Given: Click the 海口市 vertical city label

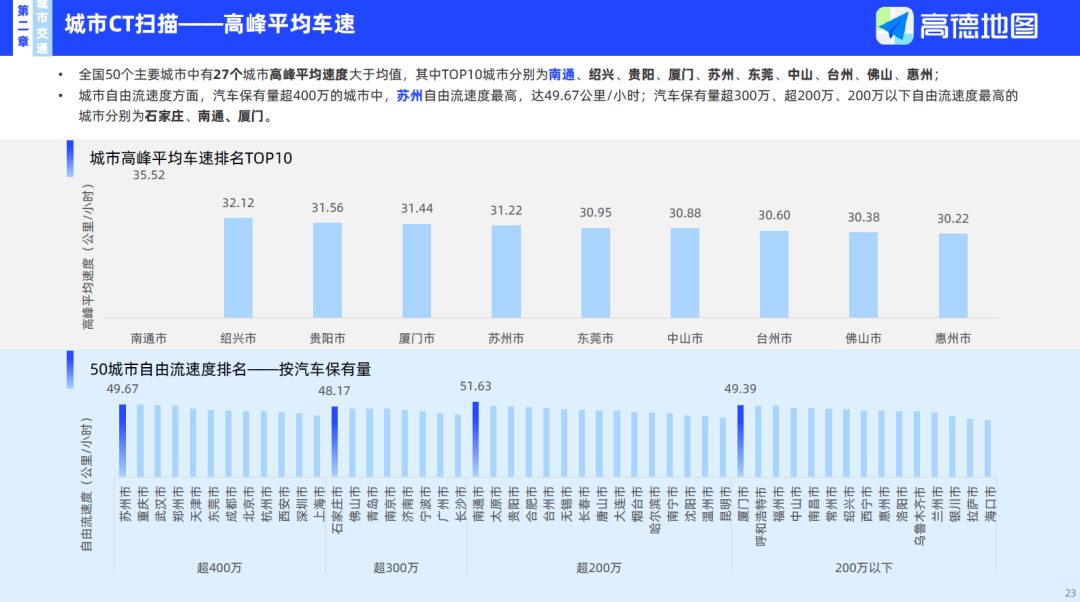Looking at the screenshot, I should (x=990, y=504).
